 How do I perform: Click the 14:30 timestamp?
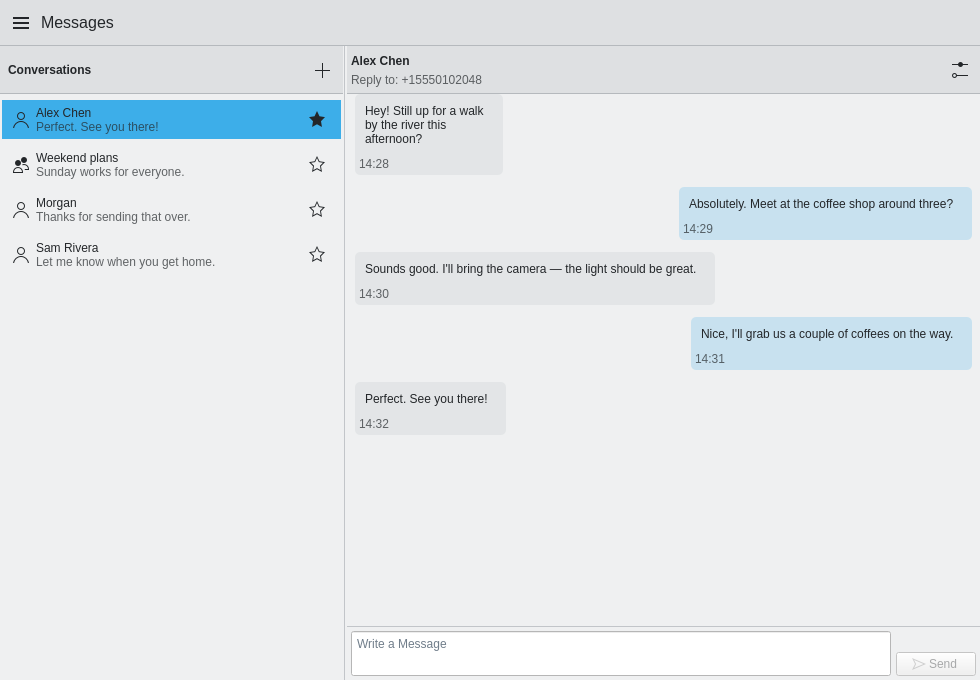point(374,294)
